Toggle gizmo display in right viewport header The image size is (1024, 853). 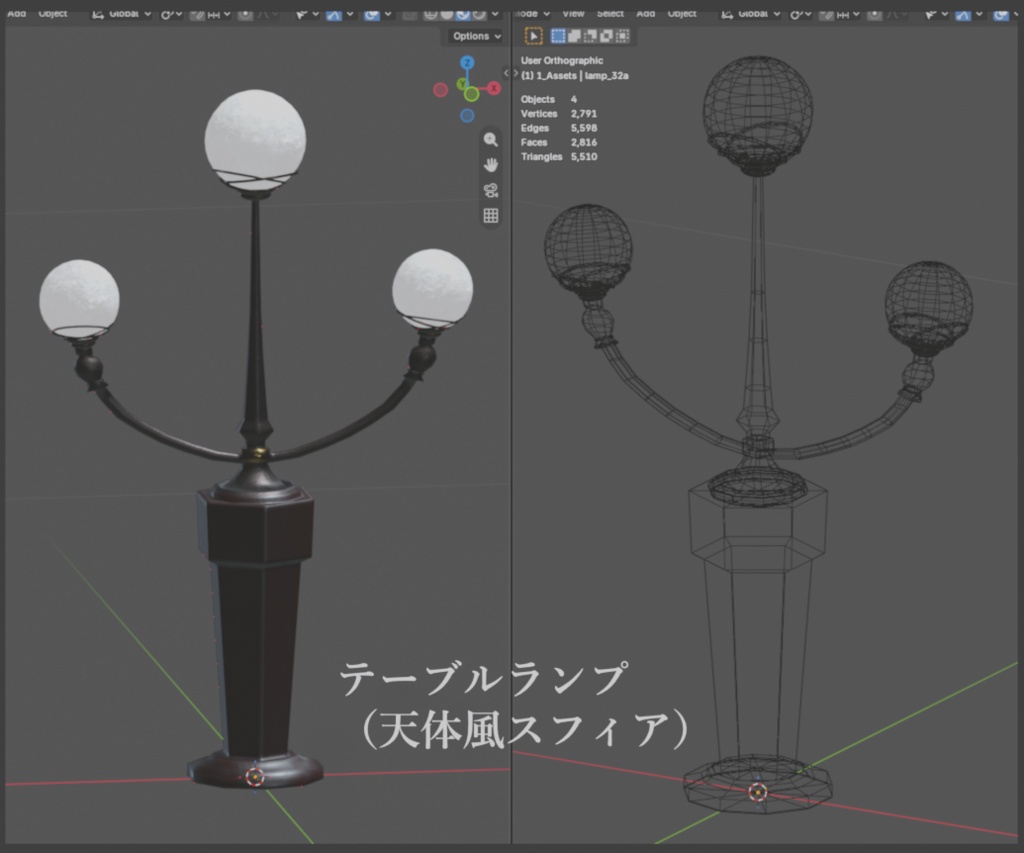963,14
